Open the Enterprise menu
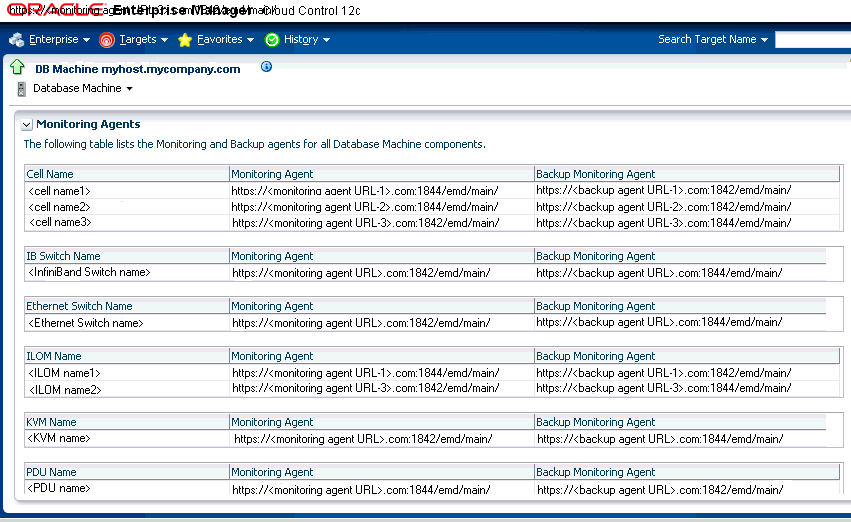851x522 pixels. (x=59, y=40)
